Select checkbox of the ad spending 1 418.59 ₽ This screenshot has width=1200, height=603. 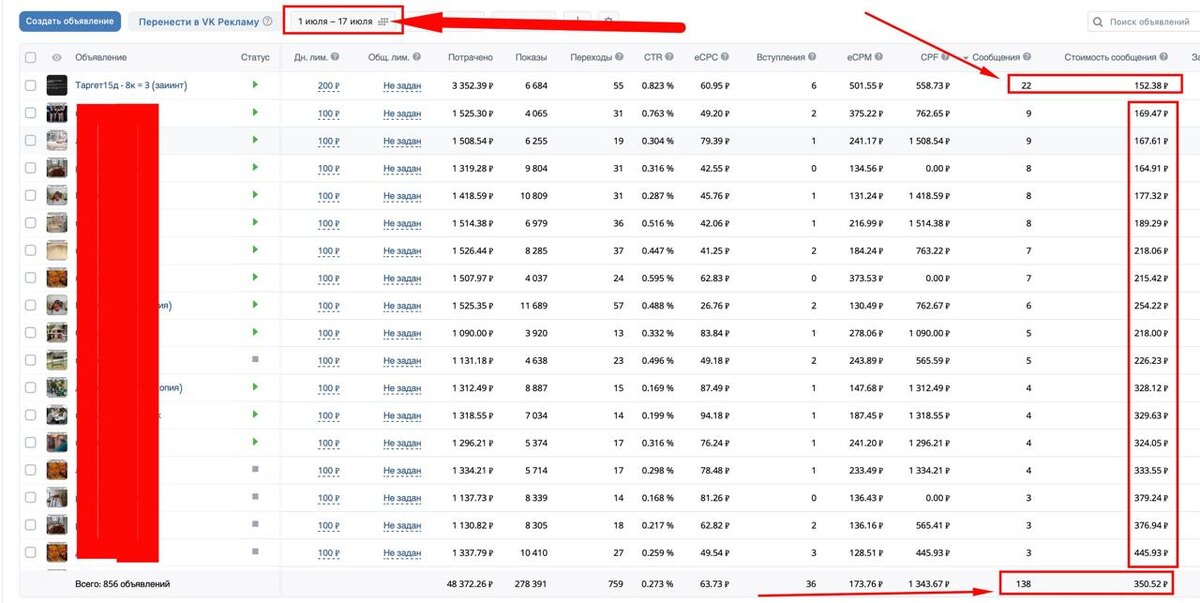click(x=32, y=195)
